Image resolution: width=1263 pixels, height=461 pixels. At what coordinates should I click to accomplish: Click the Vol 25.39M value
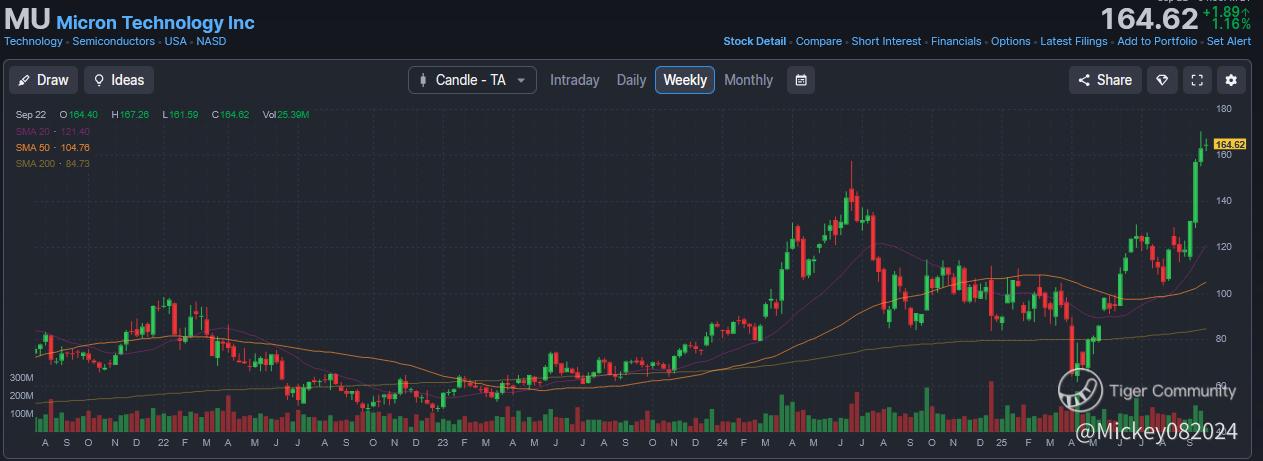tap(286, 115)
